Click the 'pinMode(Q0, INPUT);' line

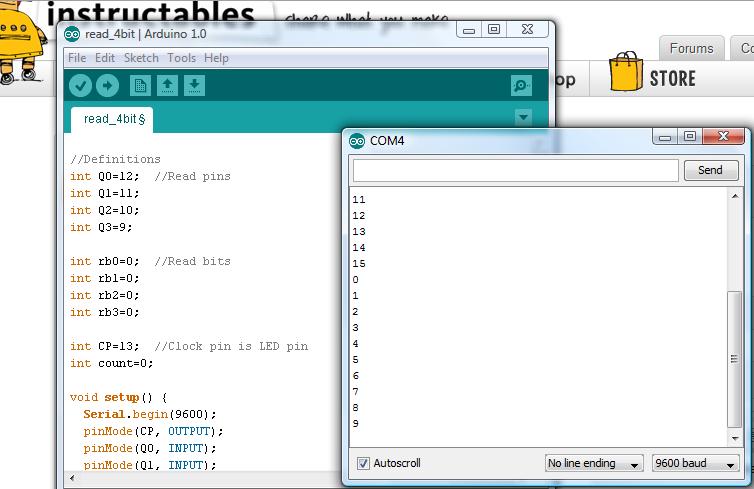click(150, 448)
